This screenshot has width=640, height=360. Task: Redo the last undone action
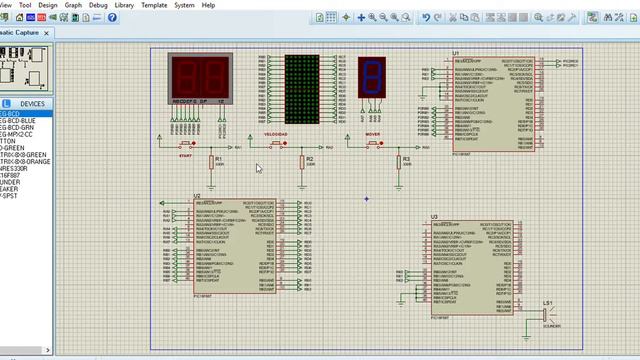(438, 18)
